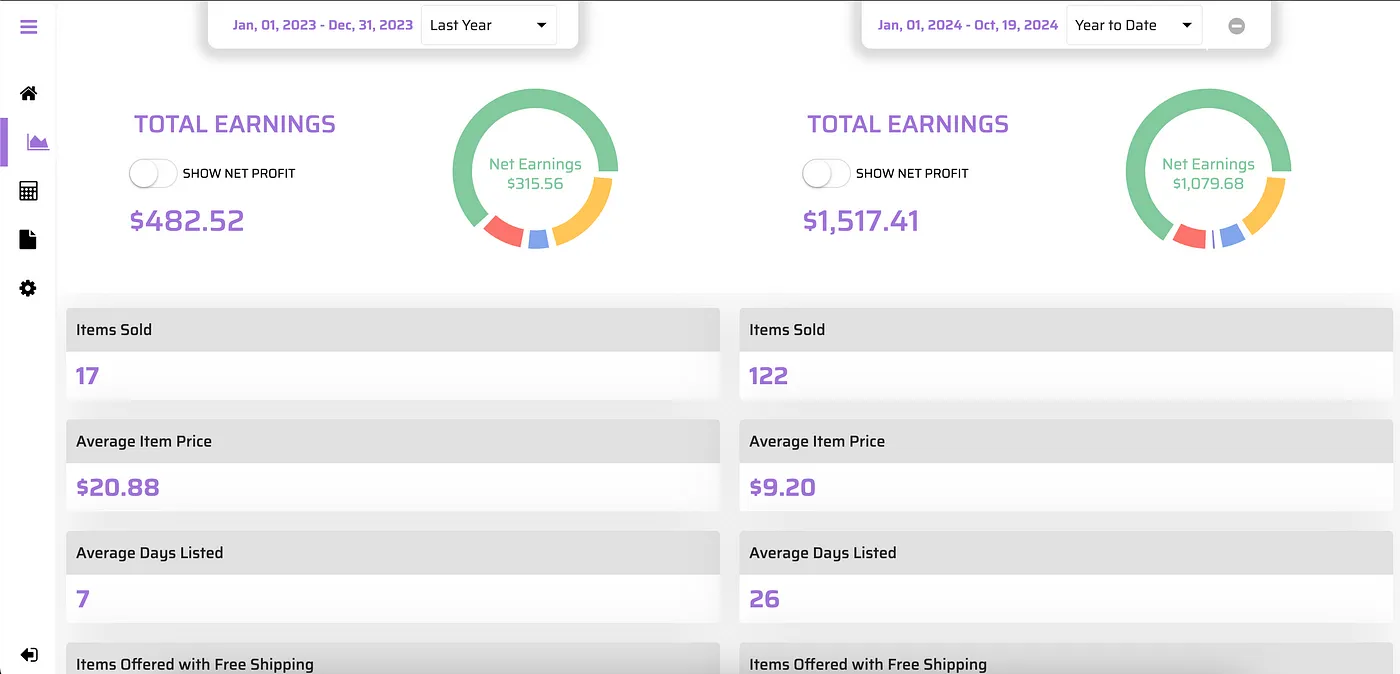This screenshot has width=1400, height=674.
Task: Click Average Days Listed value 7
Action: click(83, 599)
